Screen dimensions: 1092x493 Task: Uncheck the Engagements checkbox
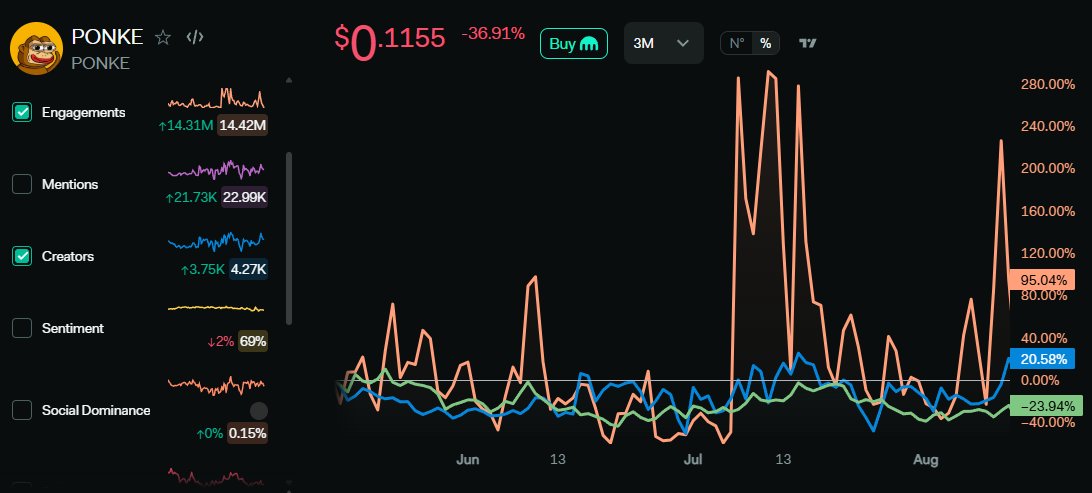(22, 112)
